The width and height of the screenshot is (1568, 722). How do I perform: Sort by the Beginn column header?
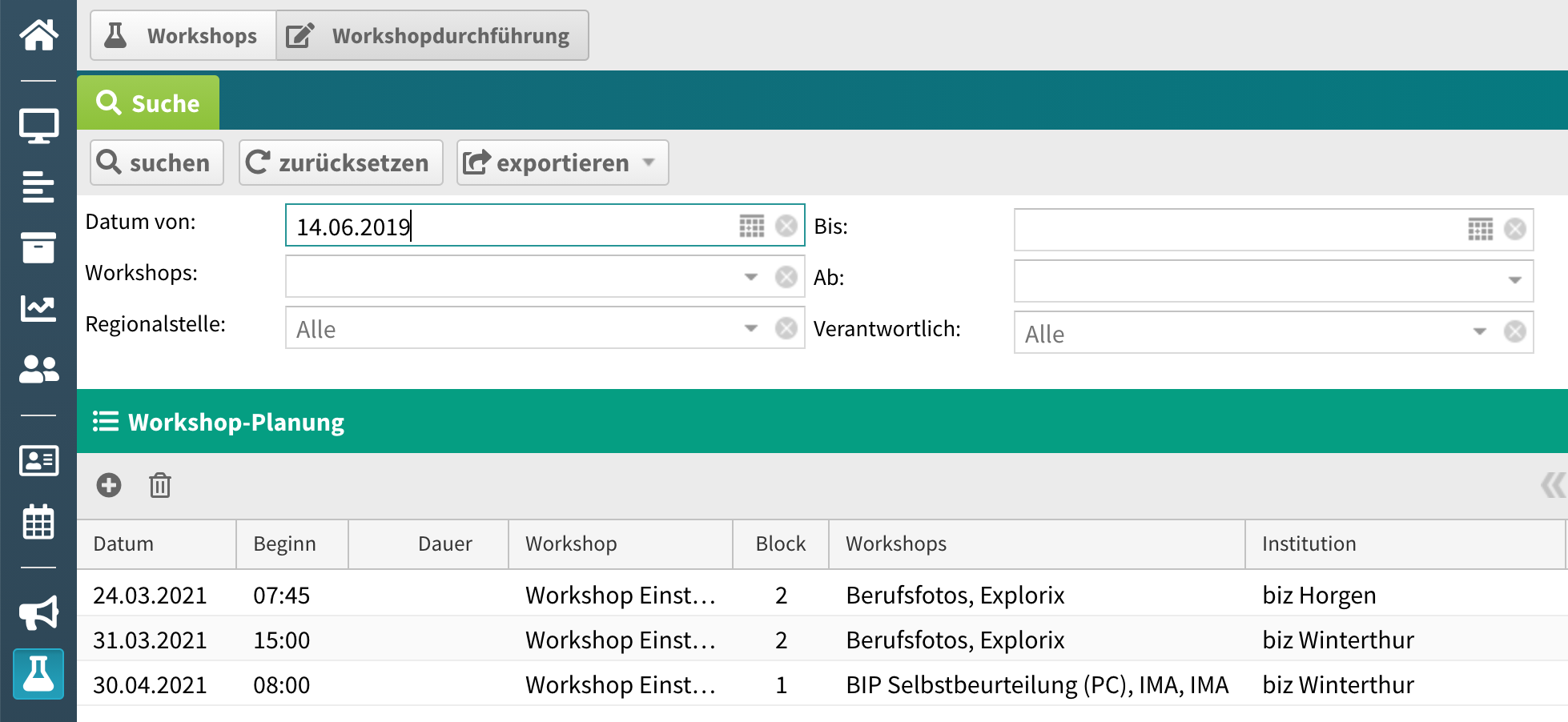click(292, 544)
